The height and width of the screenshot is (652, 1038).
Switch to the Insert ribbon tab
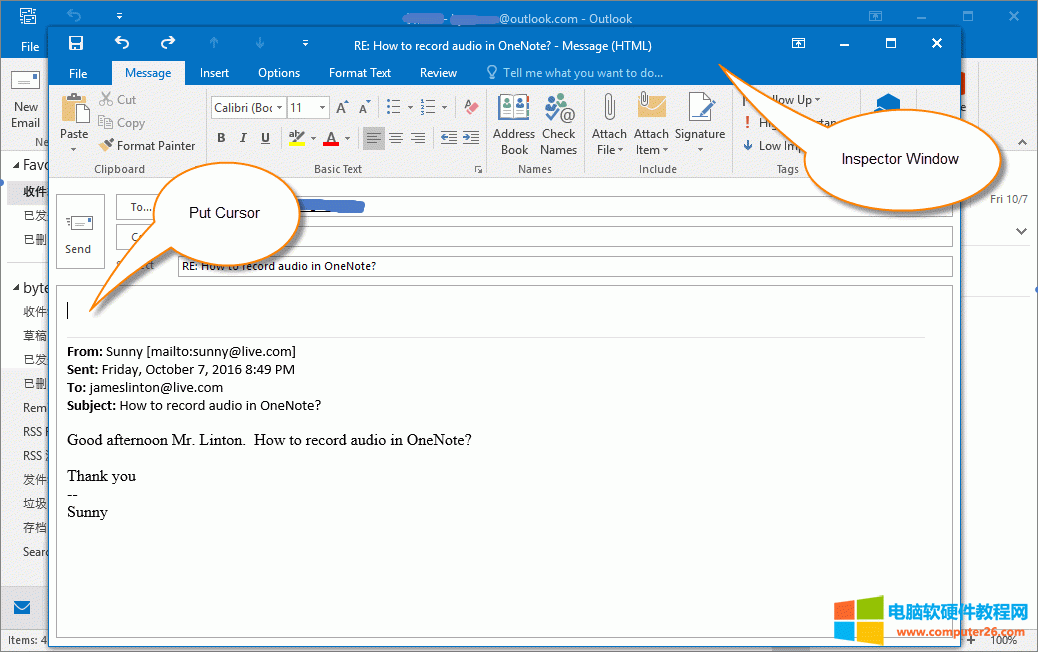click(x=214, y=72)
